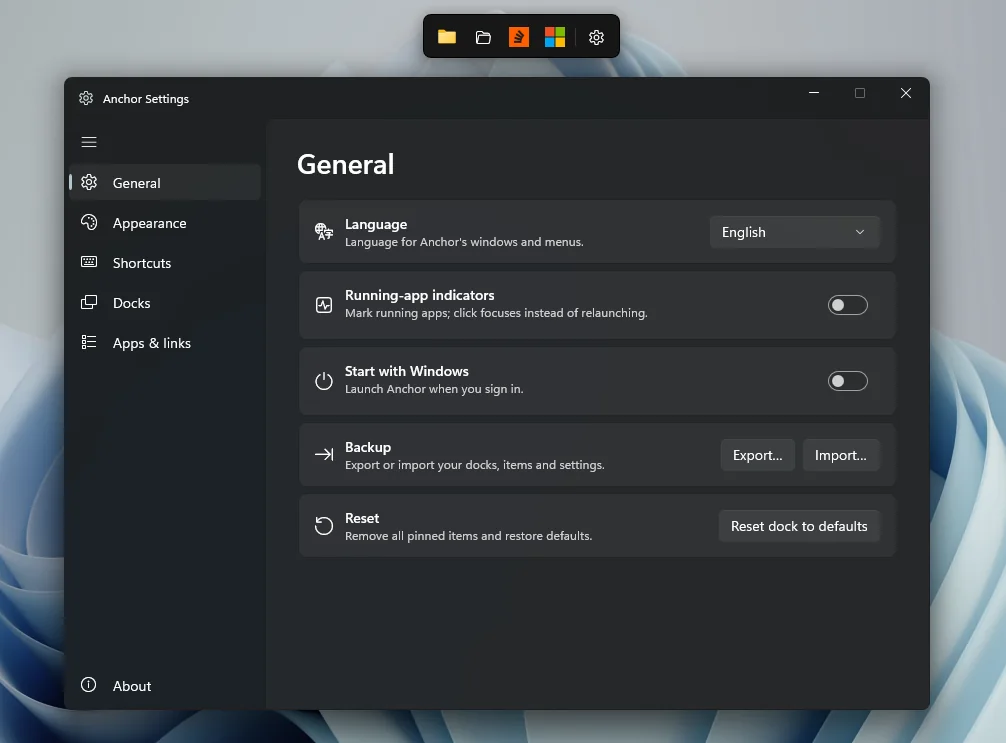
Task: Enable the Running-app indicators toggle
Action: (848, 305)
